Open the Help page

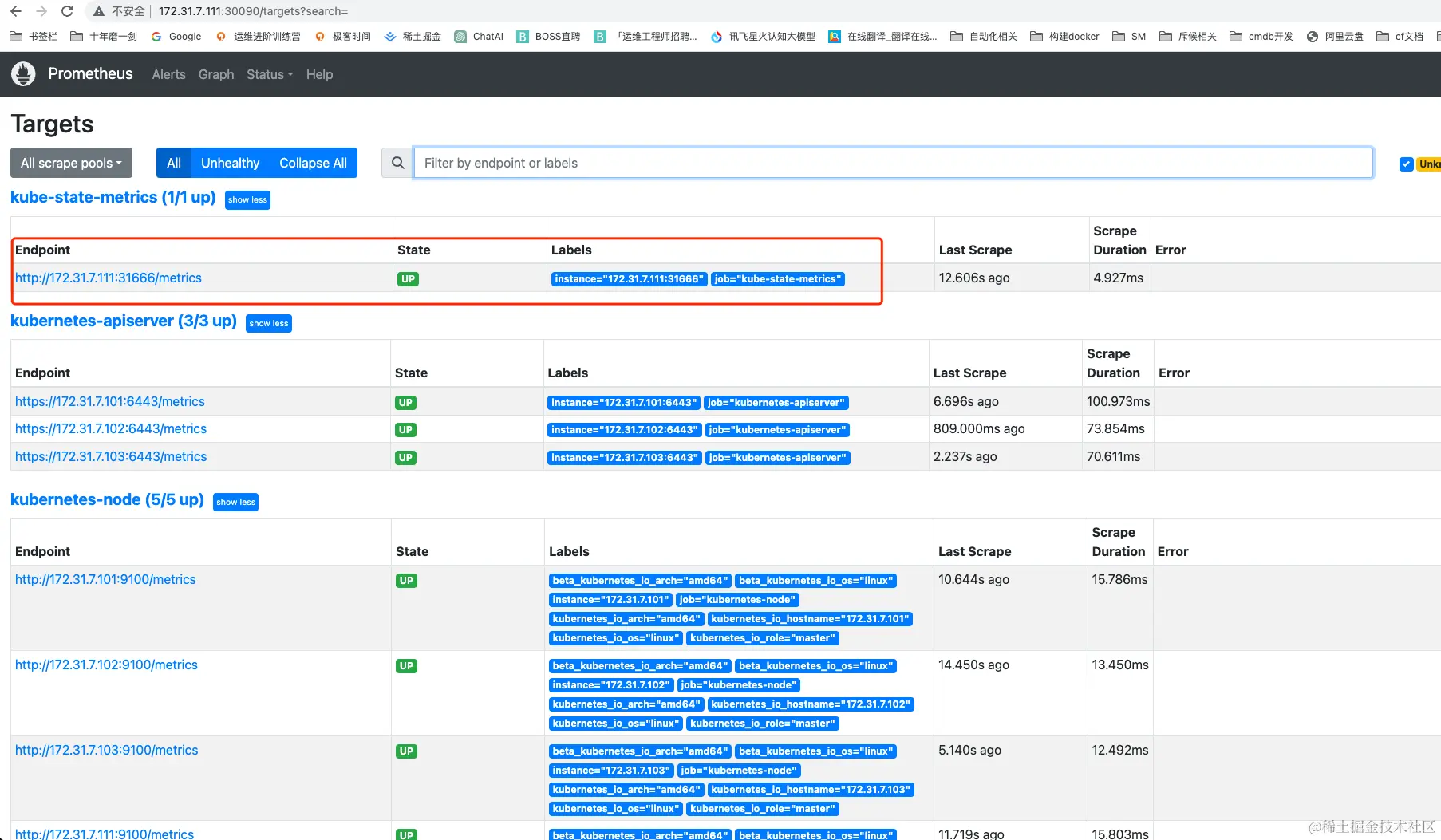(319, 74)
